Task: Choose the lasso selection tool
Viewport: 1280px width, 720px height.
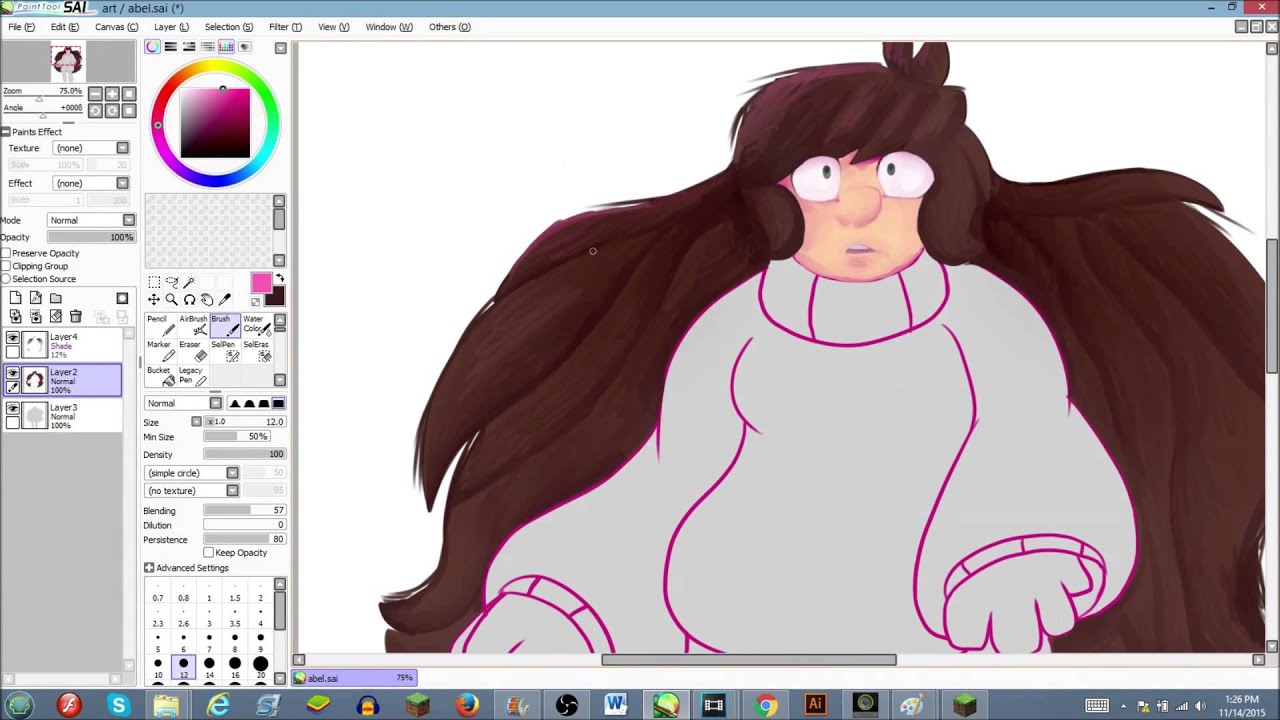Action: (x=171, y=283)
